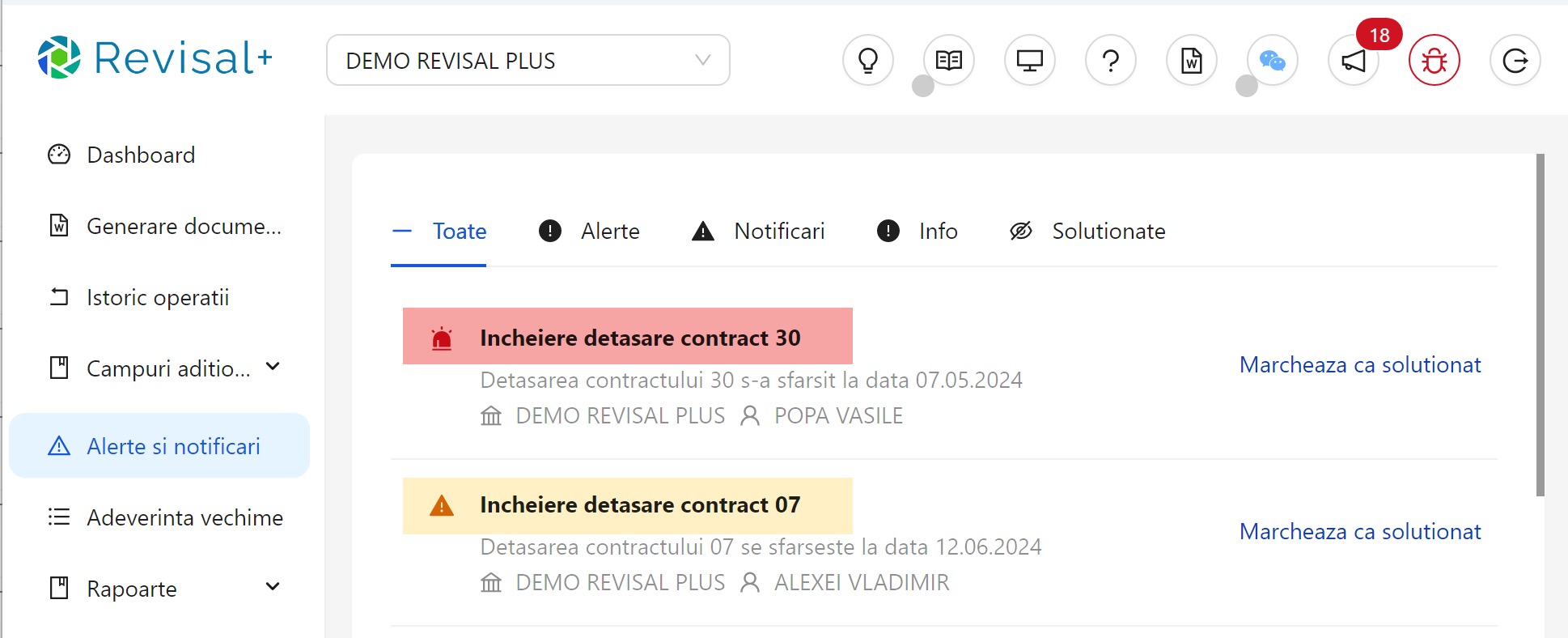
Task: Open help question mark icon
Action: (1111, 60)
